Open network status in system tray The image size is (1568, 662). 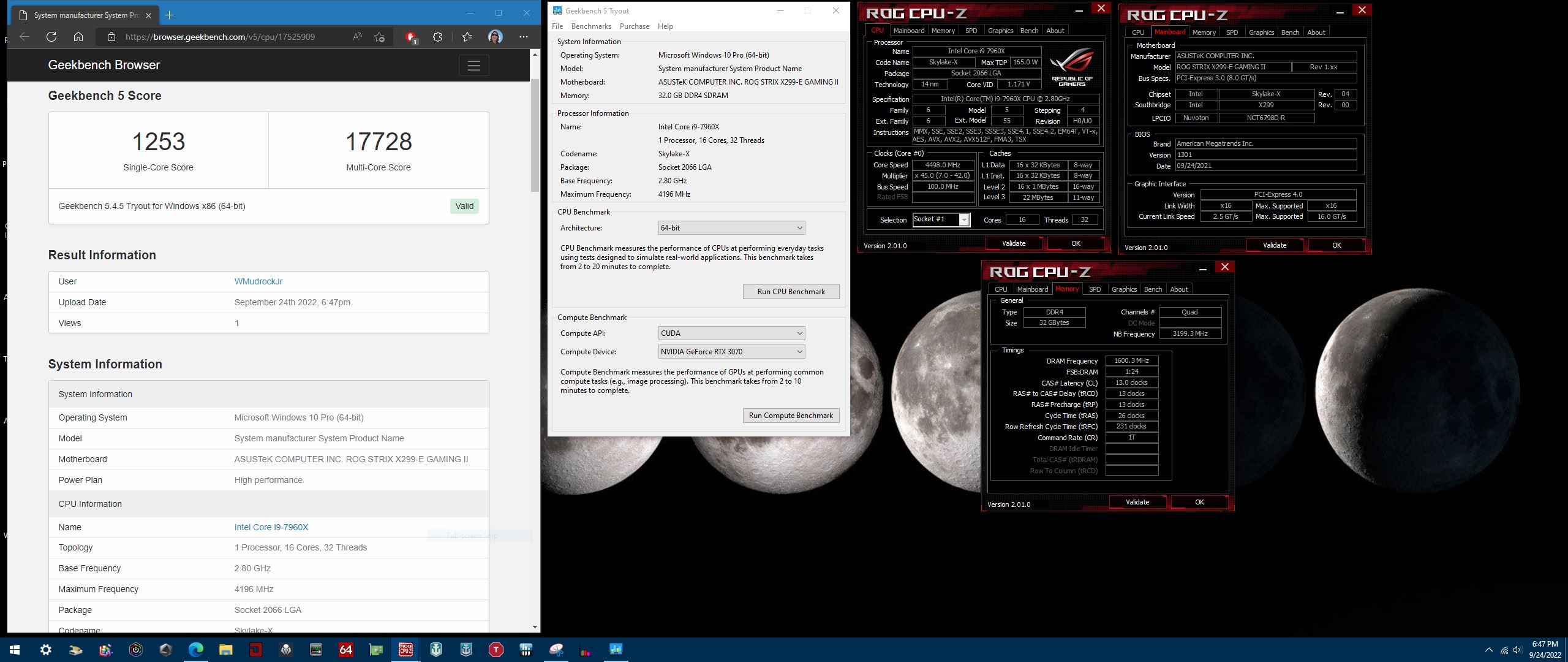pos(1504,650)
